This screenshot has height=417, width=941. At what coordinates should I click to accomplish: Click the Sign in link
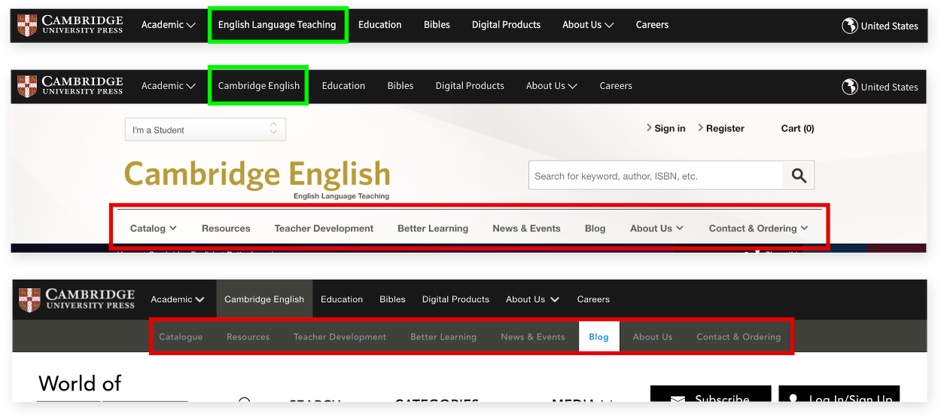pyautogui.click(x=666, y=128)
